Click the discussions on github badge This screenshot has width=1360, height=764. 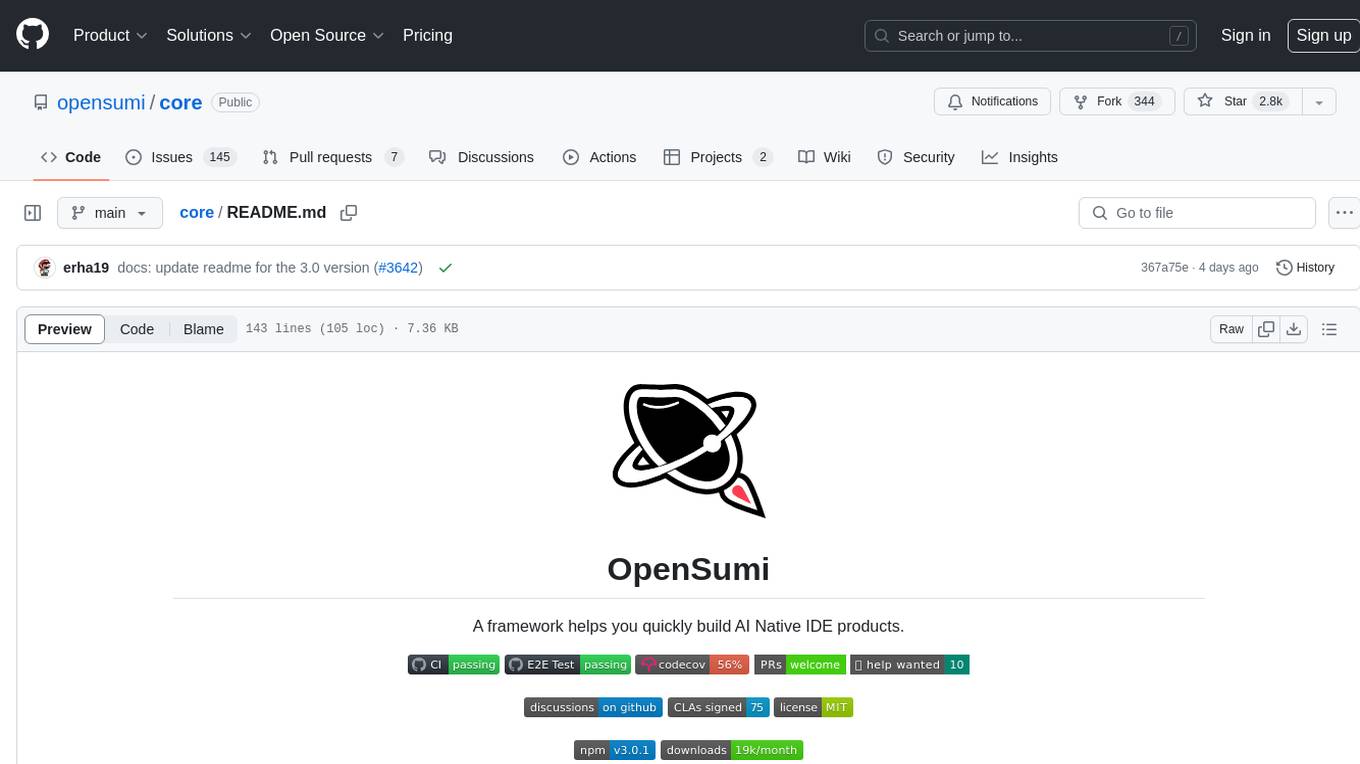pyautogui.click(x=593, y=707)
